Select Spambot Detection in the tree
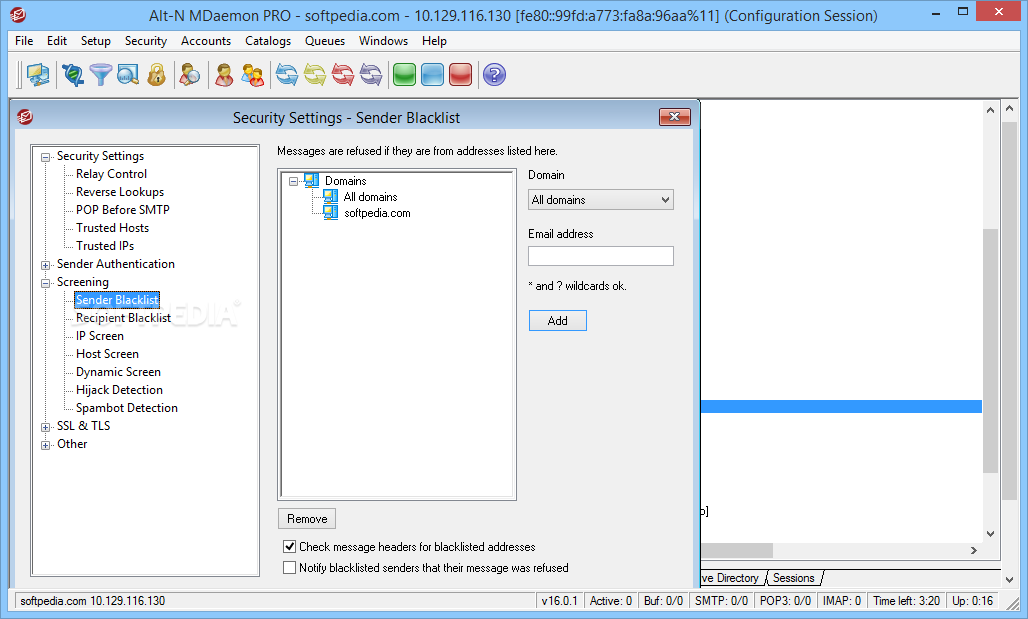This screenshot has width=1028, height=619. click(127, 408)
